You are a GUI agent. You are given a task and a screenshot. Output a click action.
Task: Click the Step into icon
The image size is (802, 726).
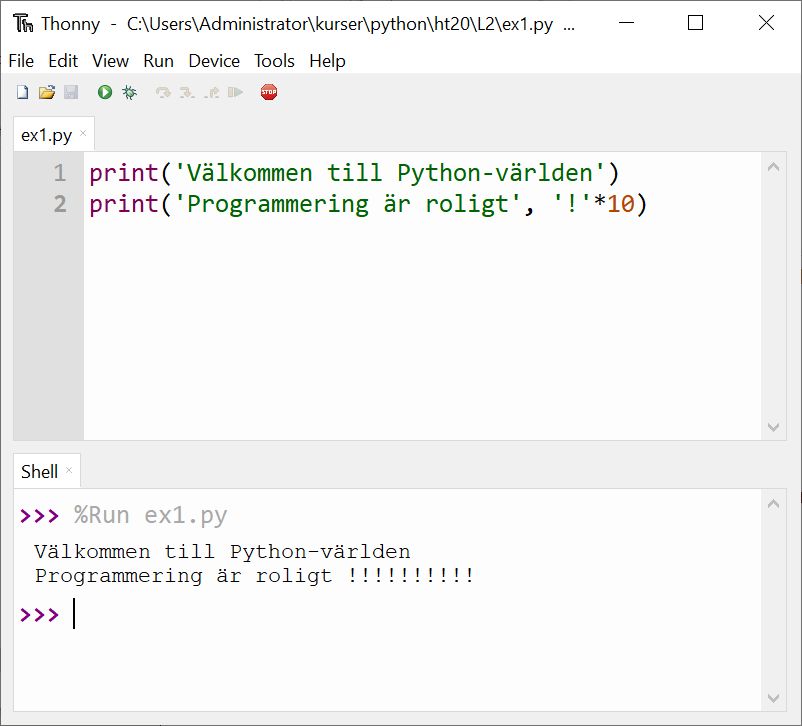click(x=187, y=92)
